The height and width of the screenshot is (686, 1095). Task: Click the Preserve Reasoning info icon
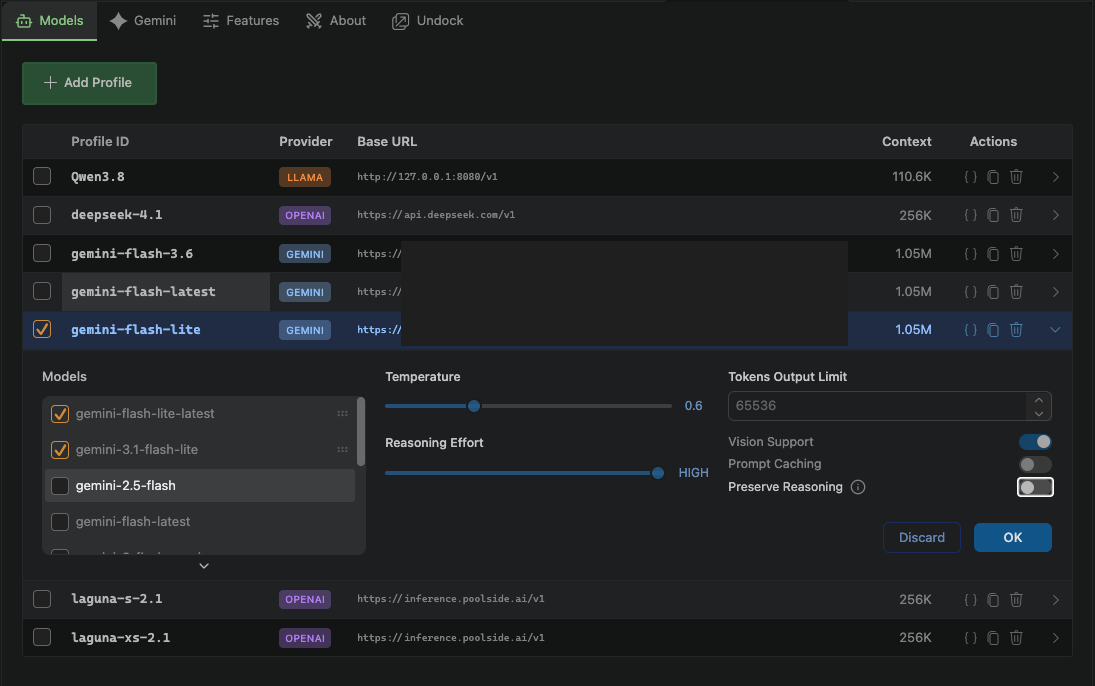[858, 487]
